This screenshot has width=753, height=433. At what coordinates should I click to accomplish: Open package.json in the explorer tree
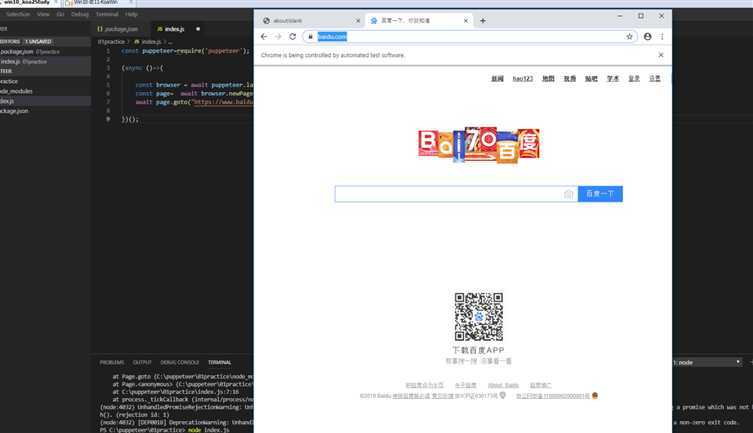click(45, 111)
